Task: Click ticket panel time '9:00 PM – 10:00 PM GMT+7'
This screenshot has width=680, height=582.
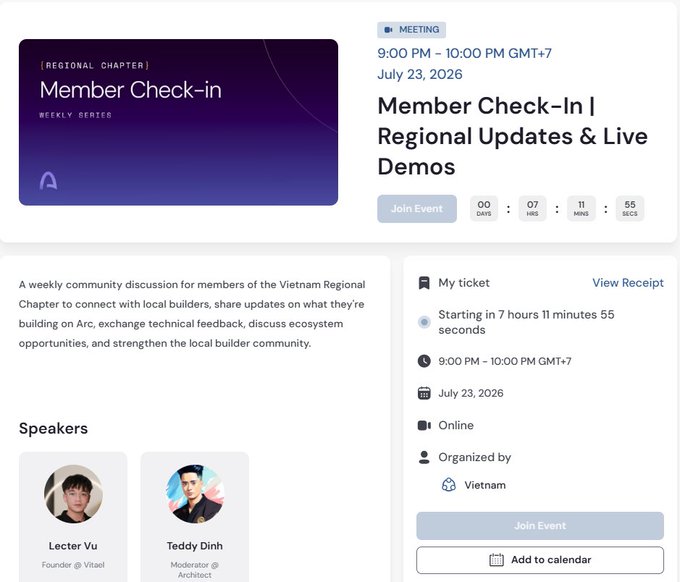Action: (x=505, y=361)
